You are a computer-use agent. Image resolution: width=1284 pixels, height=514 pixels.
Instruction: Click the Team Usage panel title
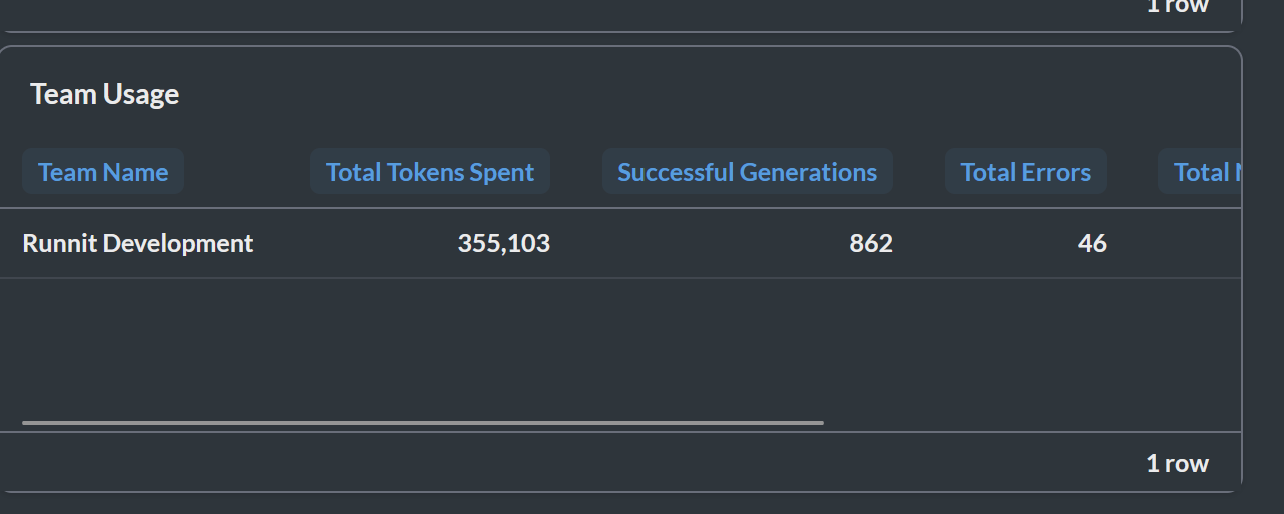pos(105,94)
